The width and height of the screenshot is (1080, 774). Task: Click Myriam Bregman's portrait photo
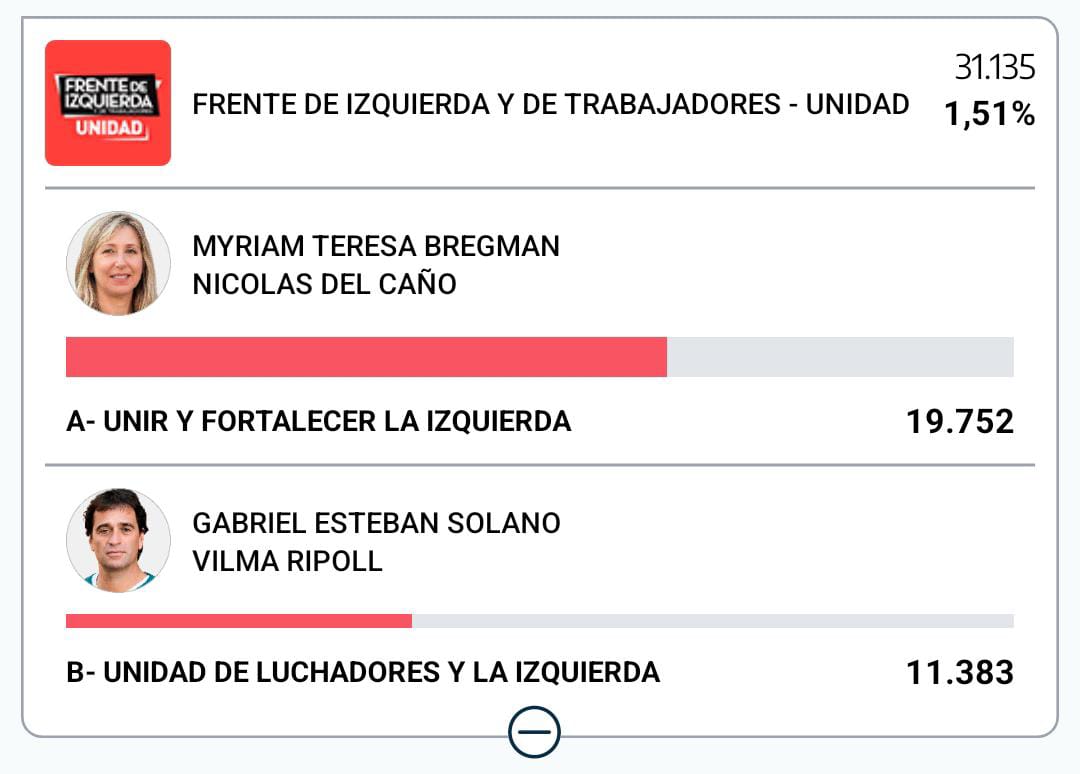pos(118,264)
